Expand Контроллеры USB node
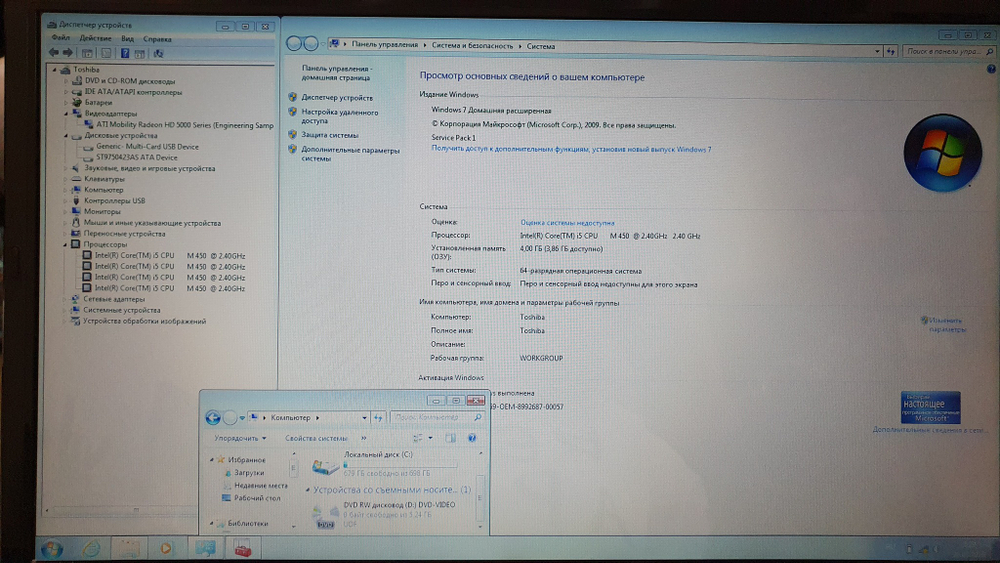1000x563 pixels. click(x=66, y=201)
